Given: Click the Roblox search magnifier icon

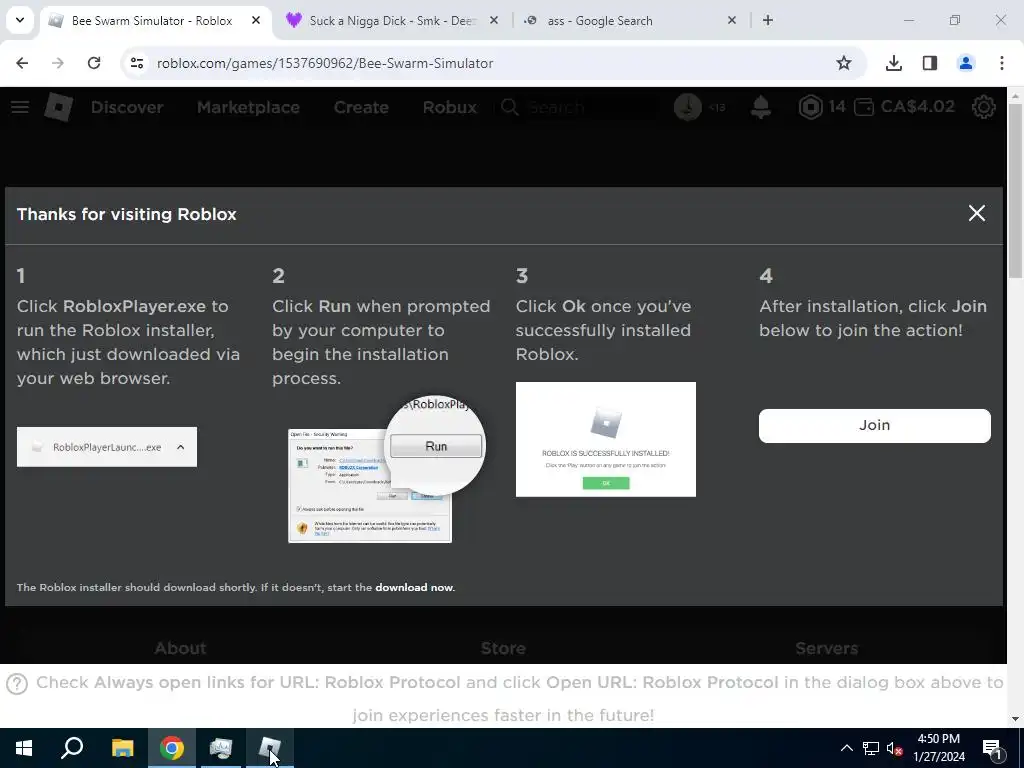Looking at the screenshot, I should (510, 107).
